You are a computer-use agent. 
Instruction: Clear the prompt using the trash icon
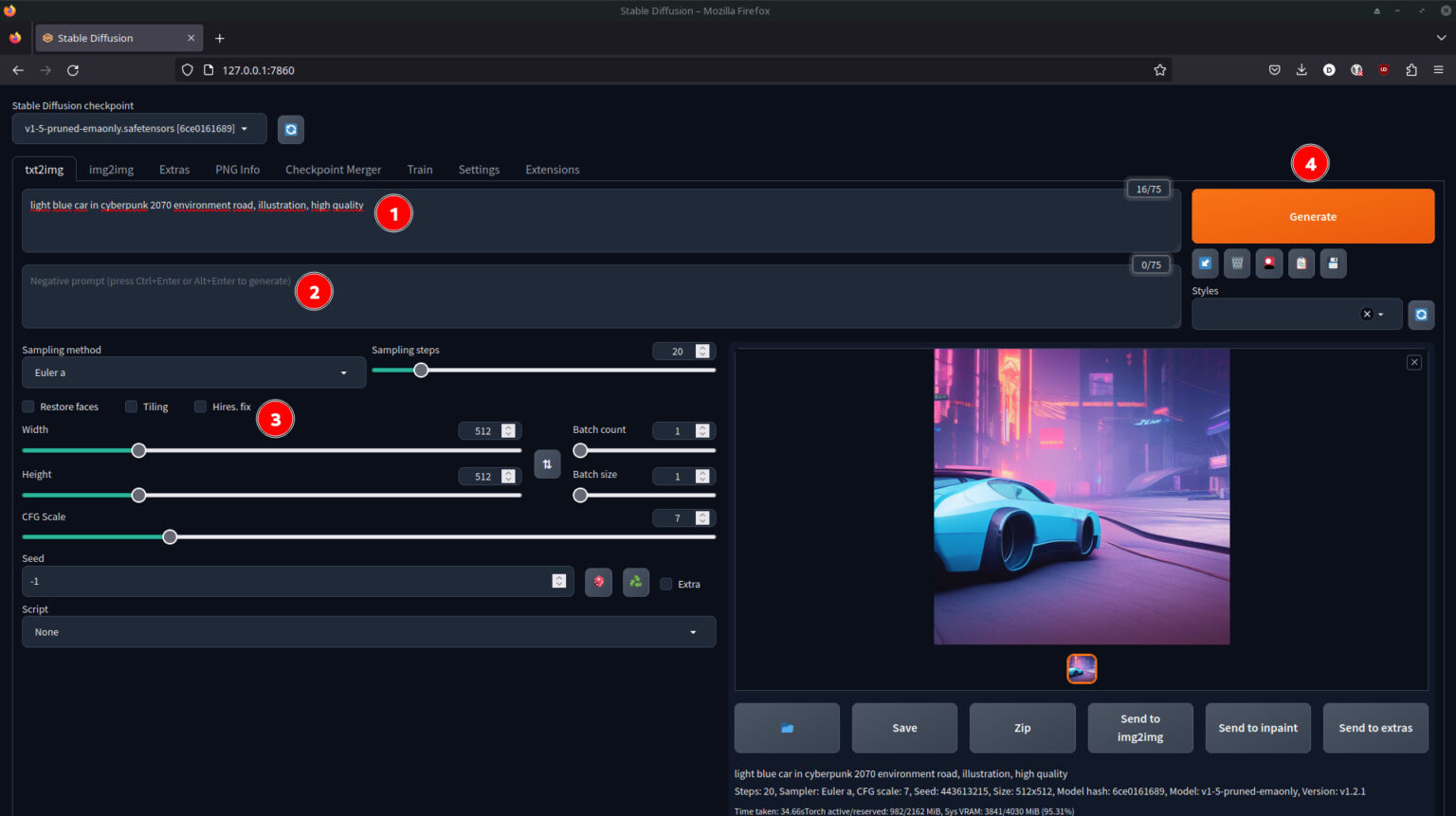pyautogui.click(x=1237, y=263)
